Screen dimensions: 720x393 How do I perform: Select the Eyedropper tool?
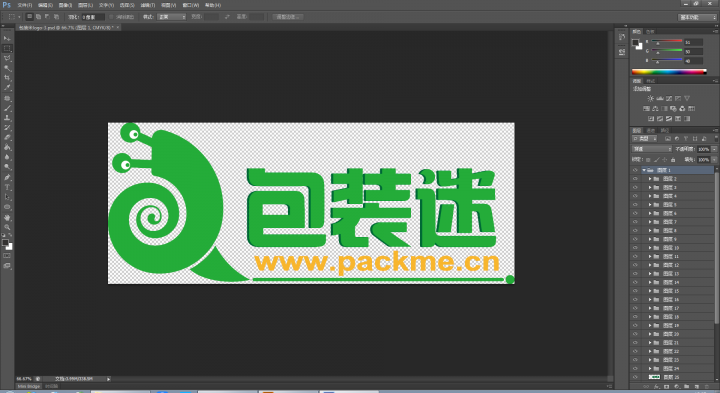point(7,88)
